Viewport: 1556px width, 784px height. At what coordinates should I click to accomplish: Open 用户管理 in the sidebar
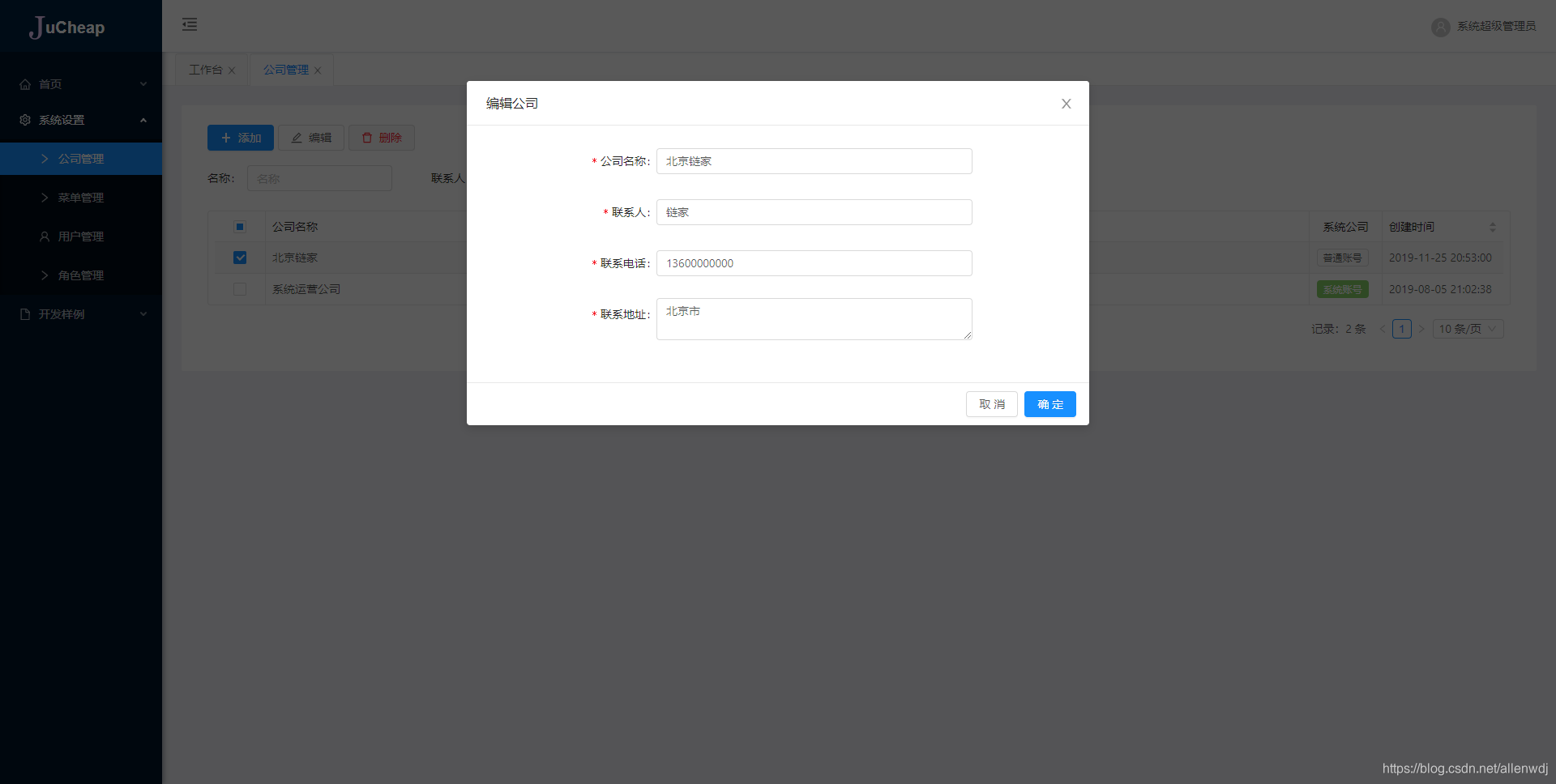coord(81,236)
